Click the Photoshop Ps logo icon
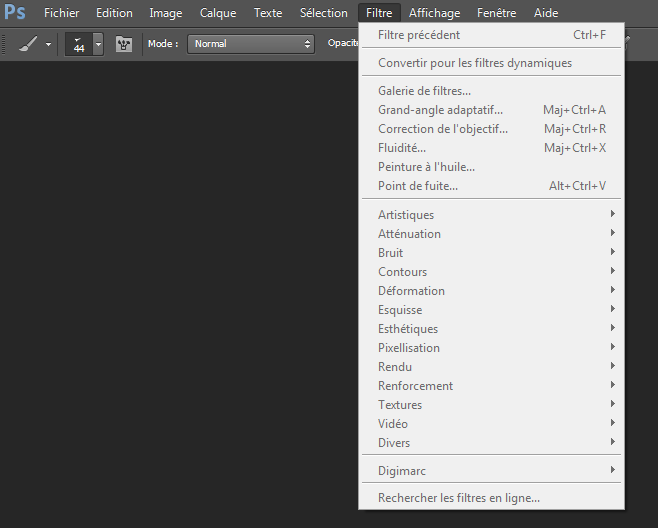 pyautogui.click(x=15, y=13)
